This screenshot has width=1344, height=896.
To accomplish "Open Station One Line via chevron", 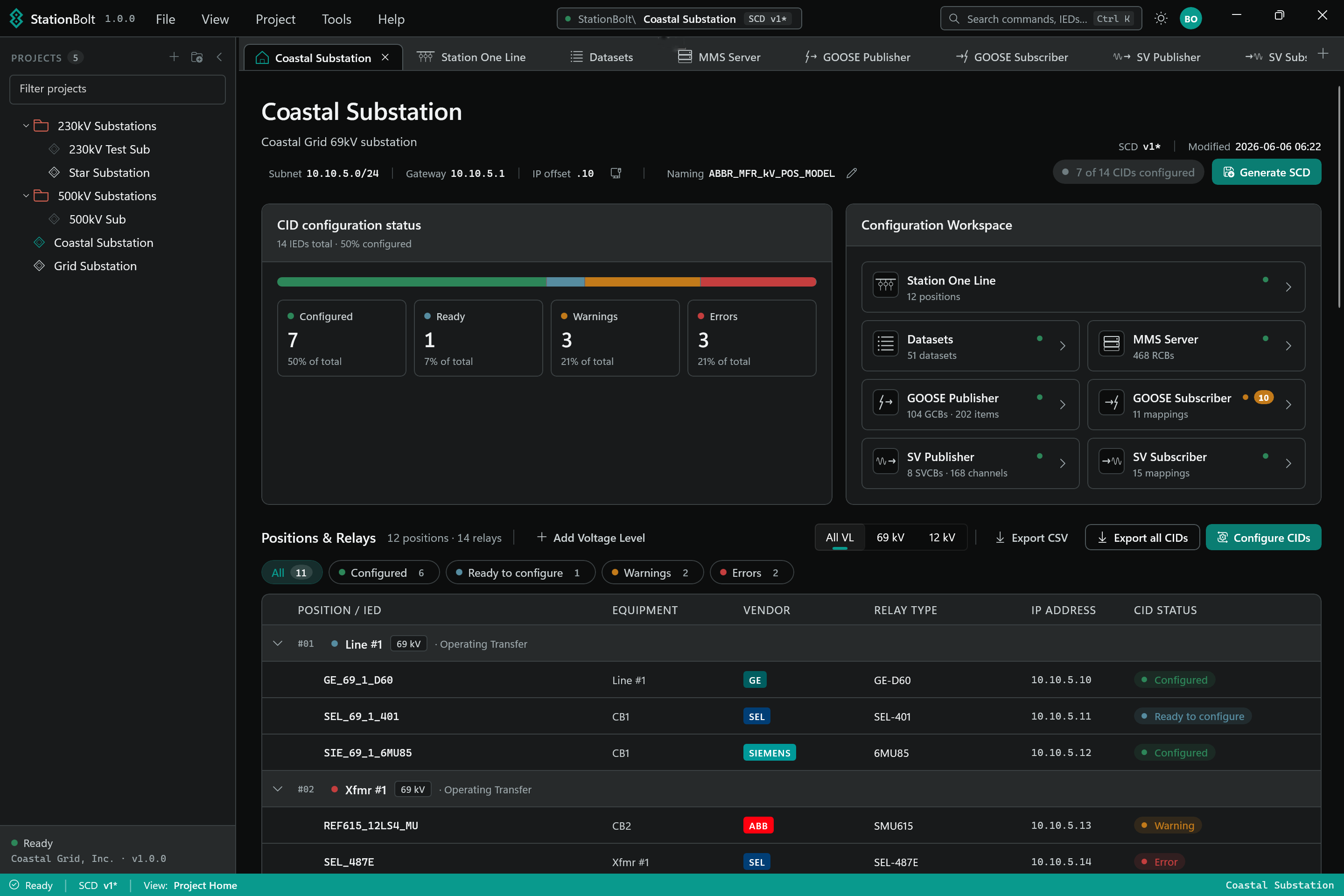I will point(1288,287).
